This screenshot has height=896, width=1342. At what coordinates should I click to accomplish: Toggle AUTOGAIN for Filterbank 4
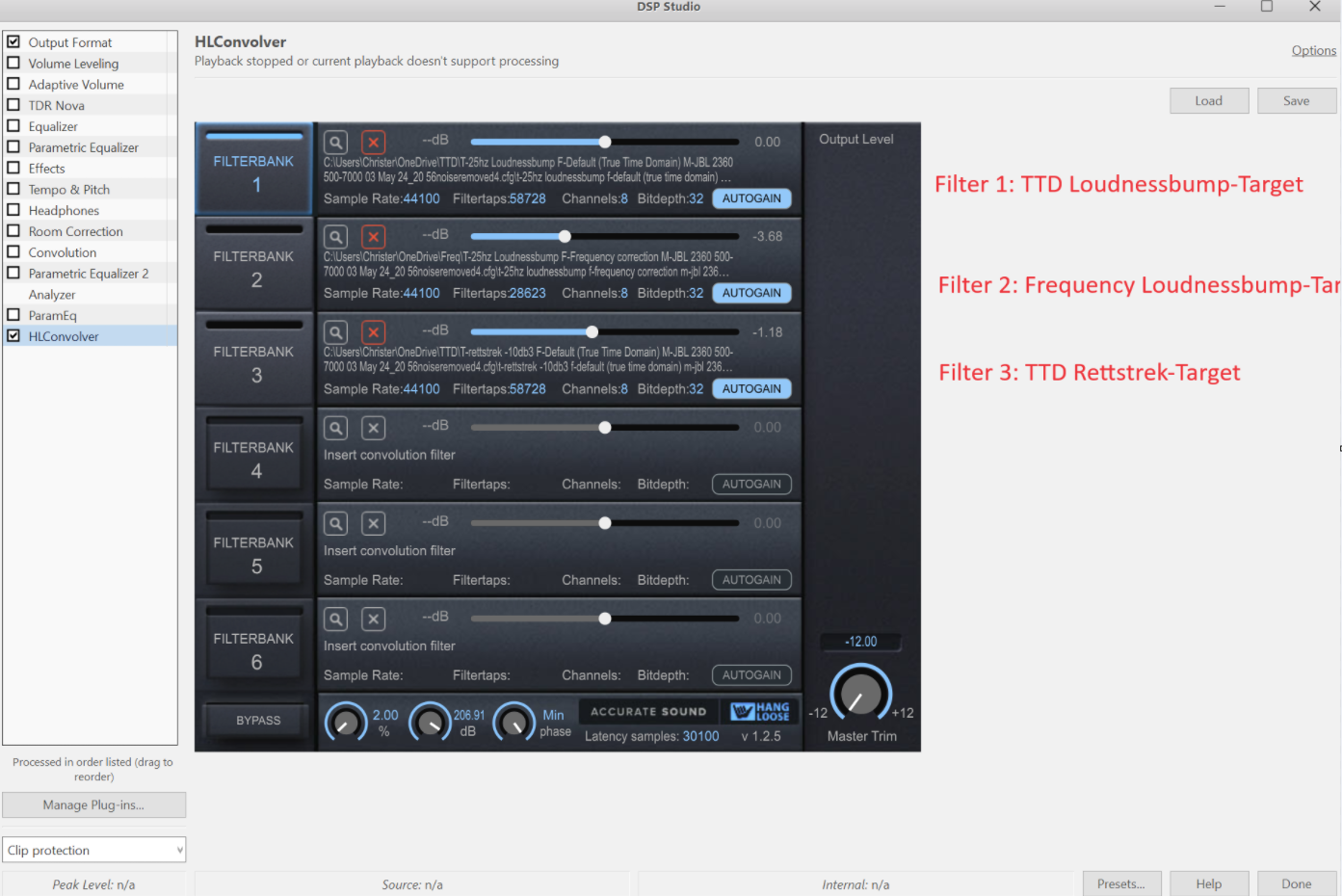coord(751,485)
